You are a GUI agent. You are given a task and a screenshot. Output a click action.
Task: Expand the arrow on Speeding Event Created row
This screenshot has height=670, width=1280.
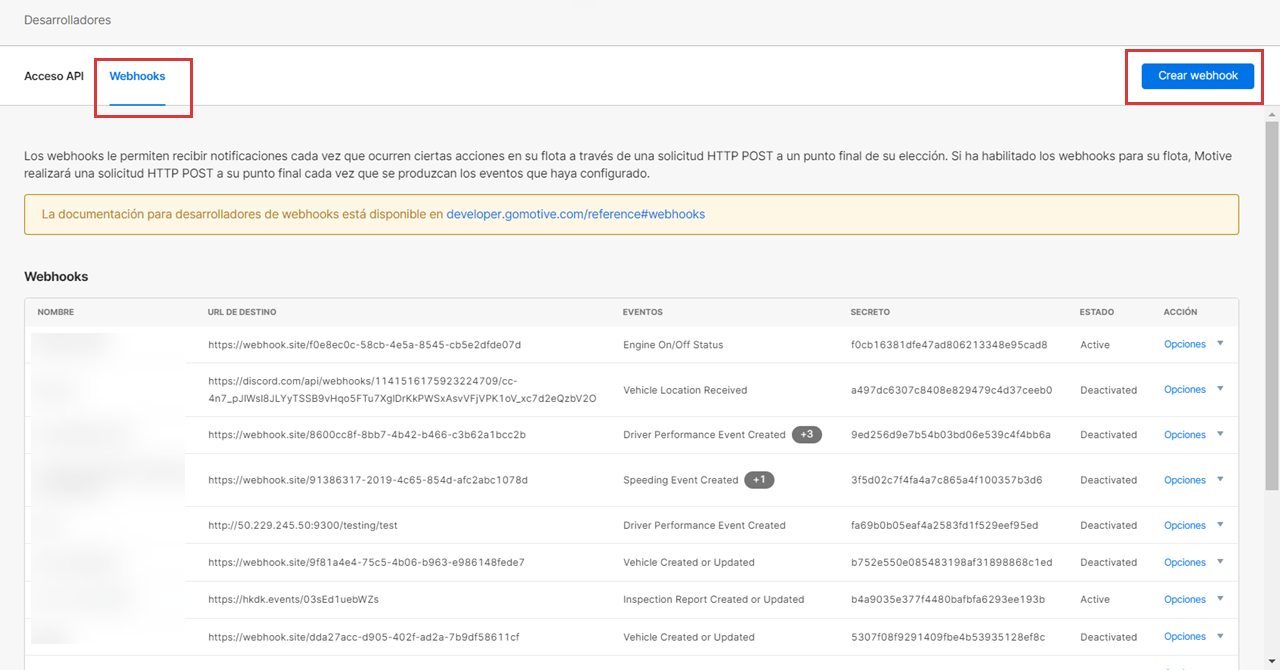(1220, 479)
